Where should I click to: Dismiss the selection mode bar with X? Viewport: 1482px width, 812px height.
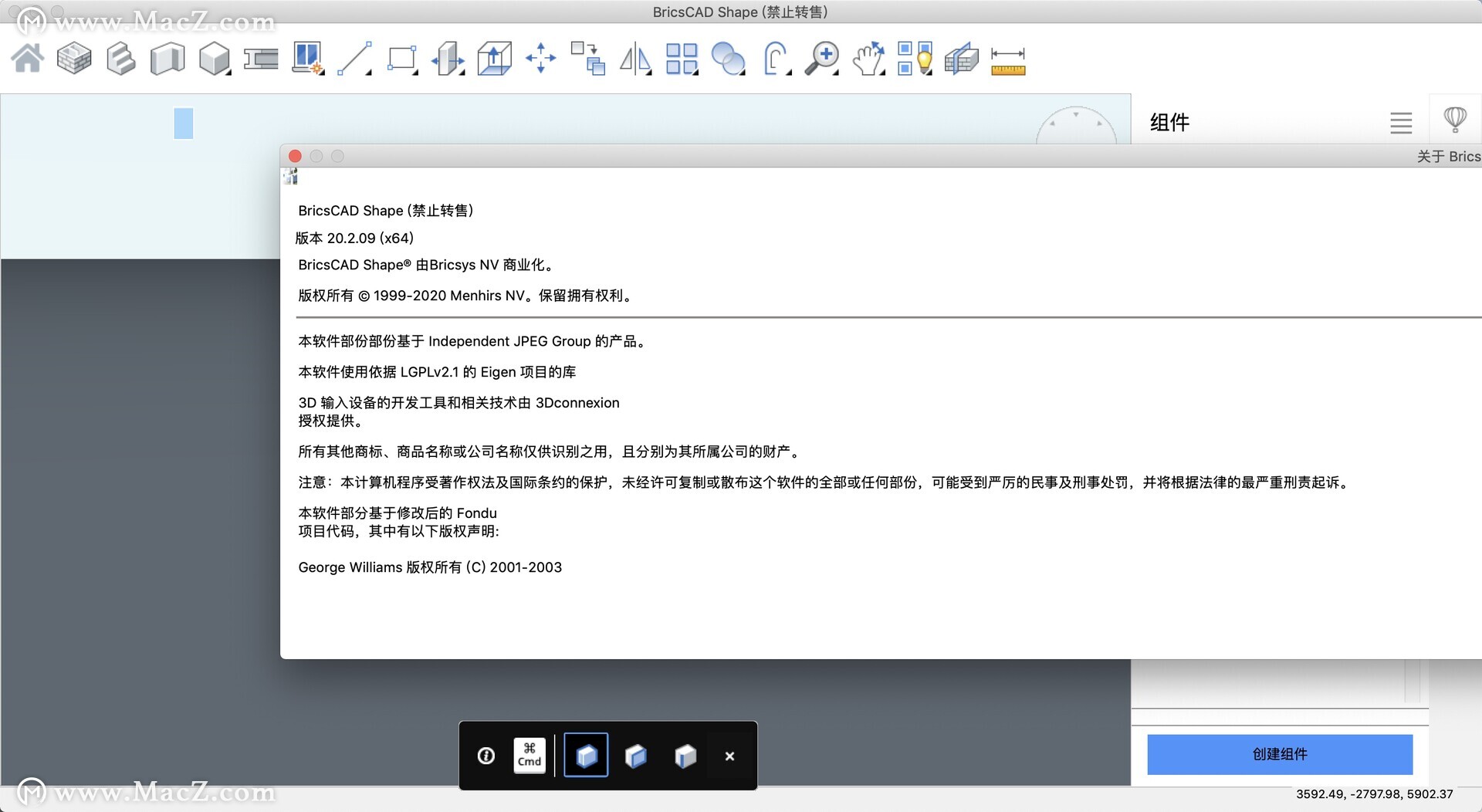(x=729, y=756)
